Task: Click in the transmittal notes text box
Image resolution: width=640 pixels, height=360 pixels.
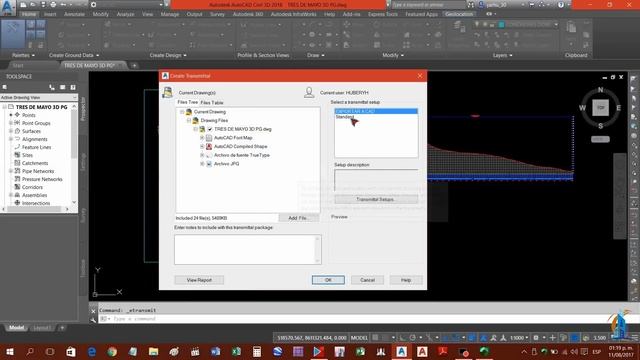Action: [248, 249]
